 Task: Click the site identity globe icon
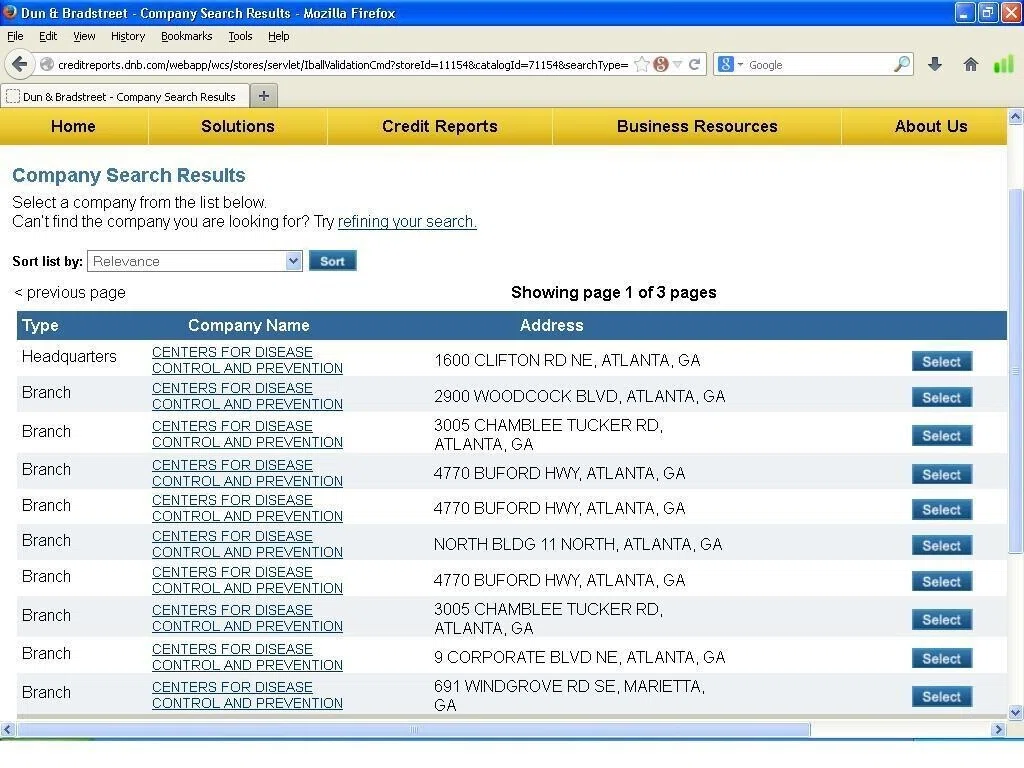pos(46,64)
